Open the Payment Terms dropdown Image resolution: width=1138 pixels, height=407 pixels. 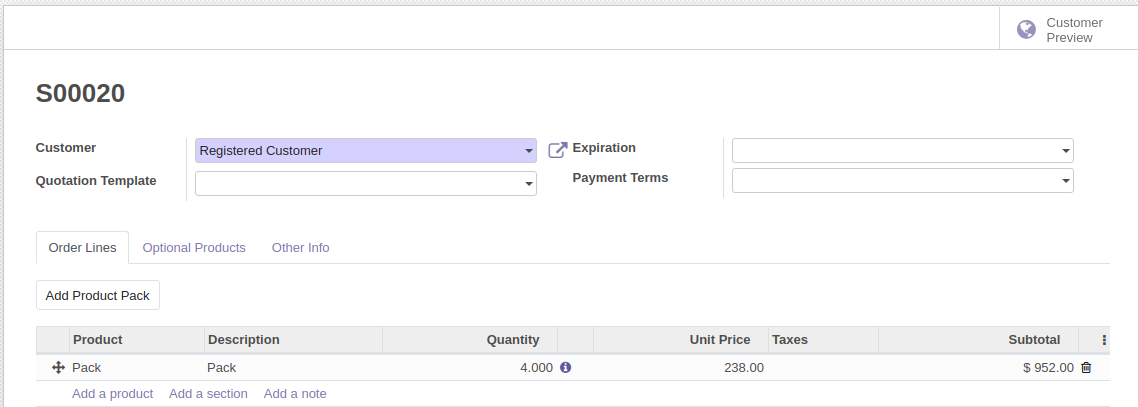pyautogui.click(x=902, y=181)
